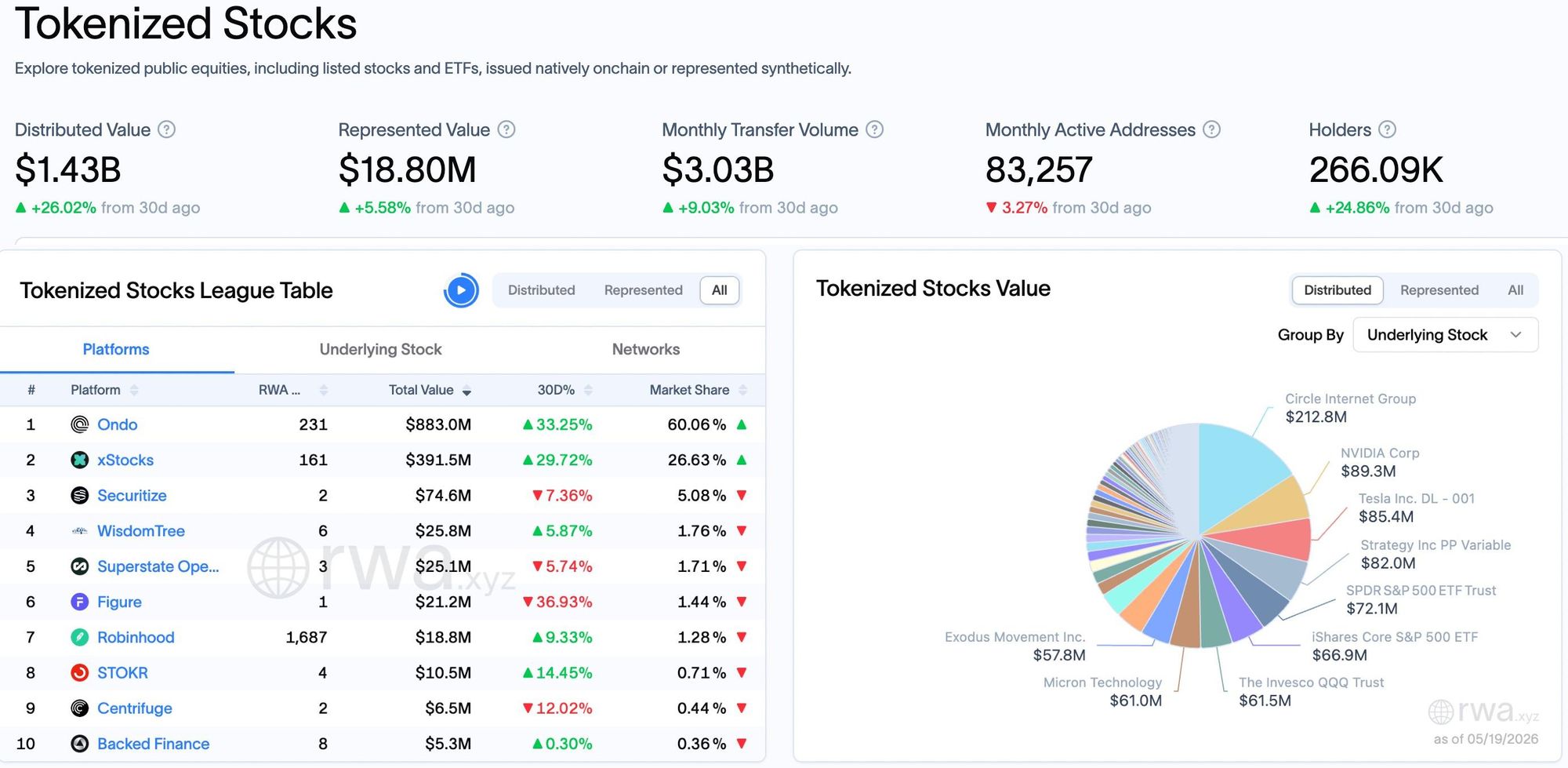Switch to the Underlying Stock tab

[380, 349]
